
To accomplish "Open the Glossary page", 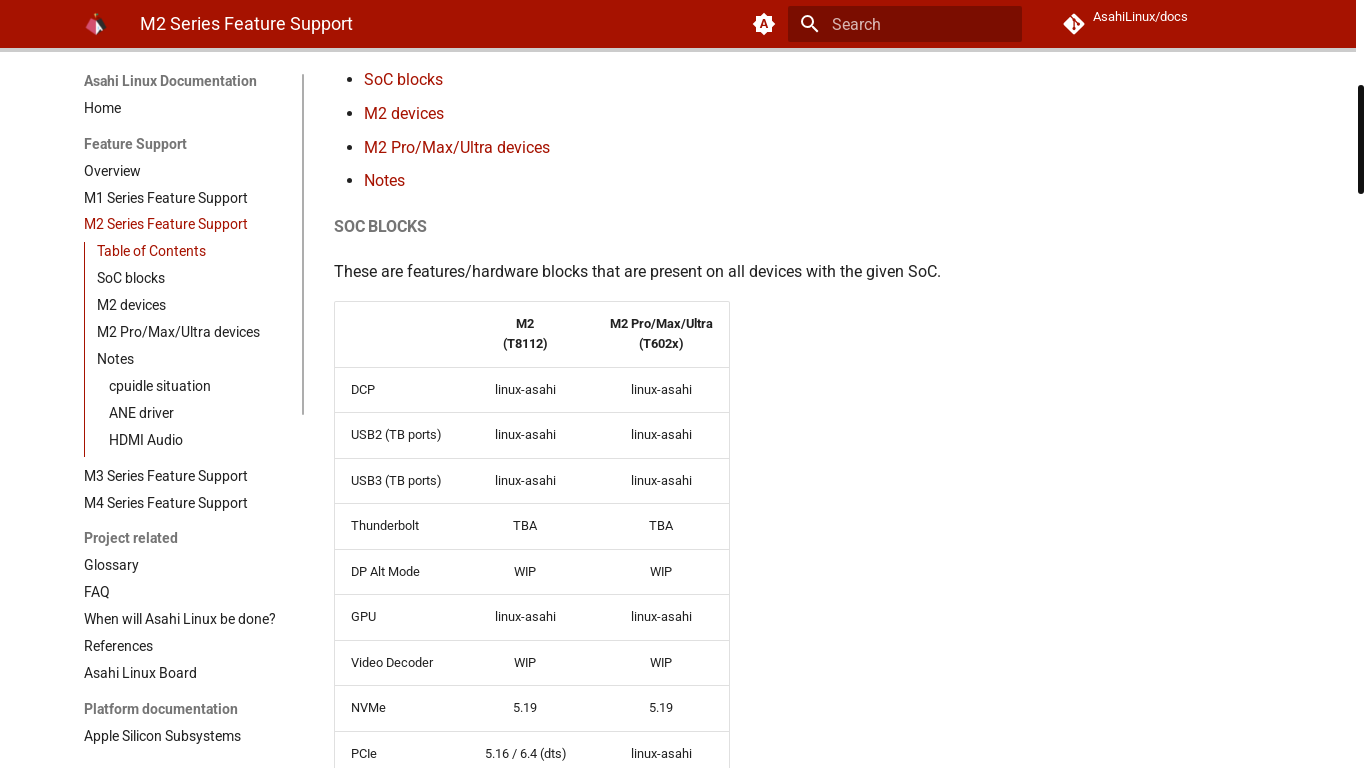I will 111,565.
